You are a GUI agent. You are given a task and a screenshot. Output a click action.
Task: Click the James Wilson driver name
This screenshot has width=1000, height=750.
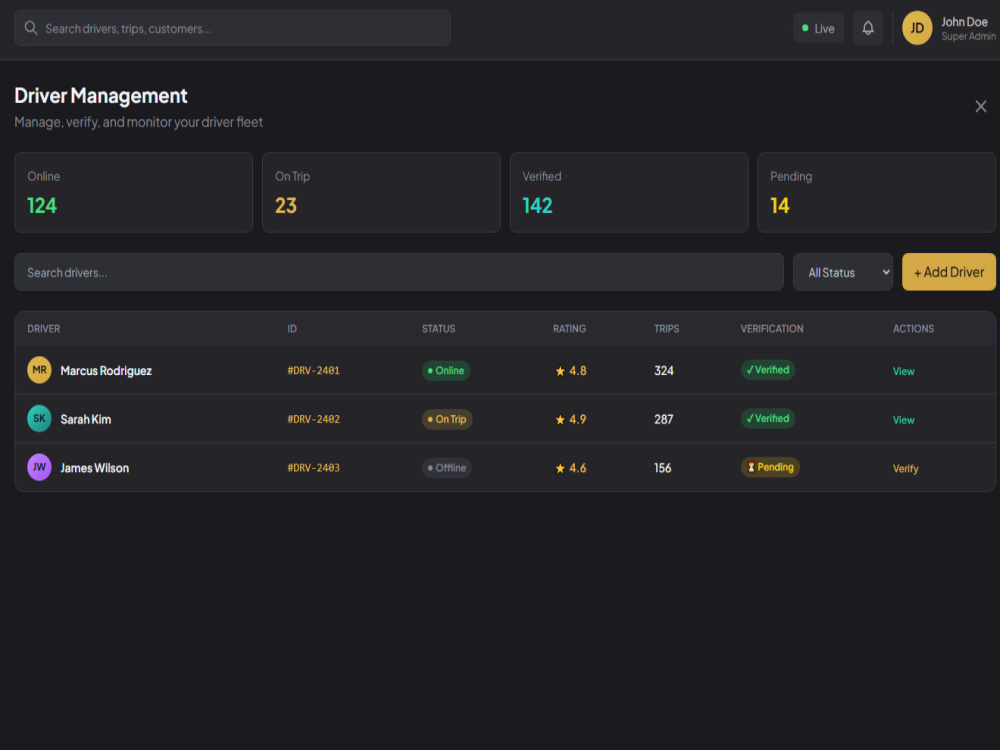pos(94,467)
